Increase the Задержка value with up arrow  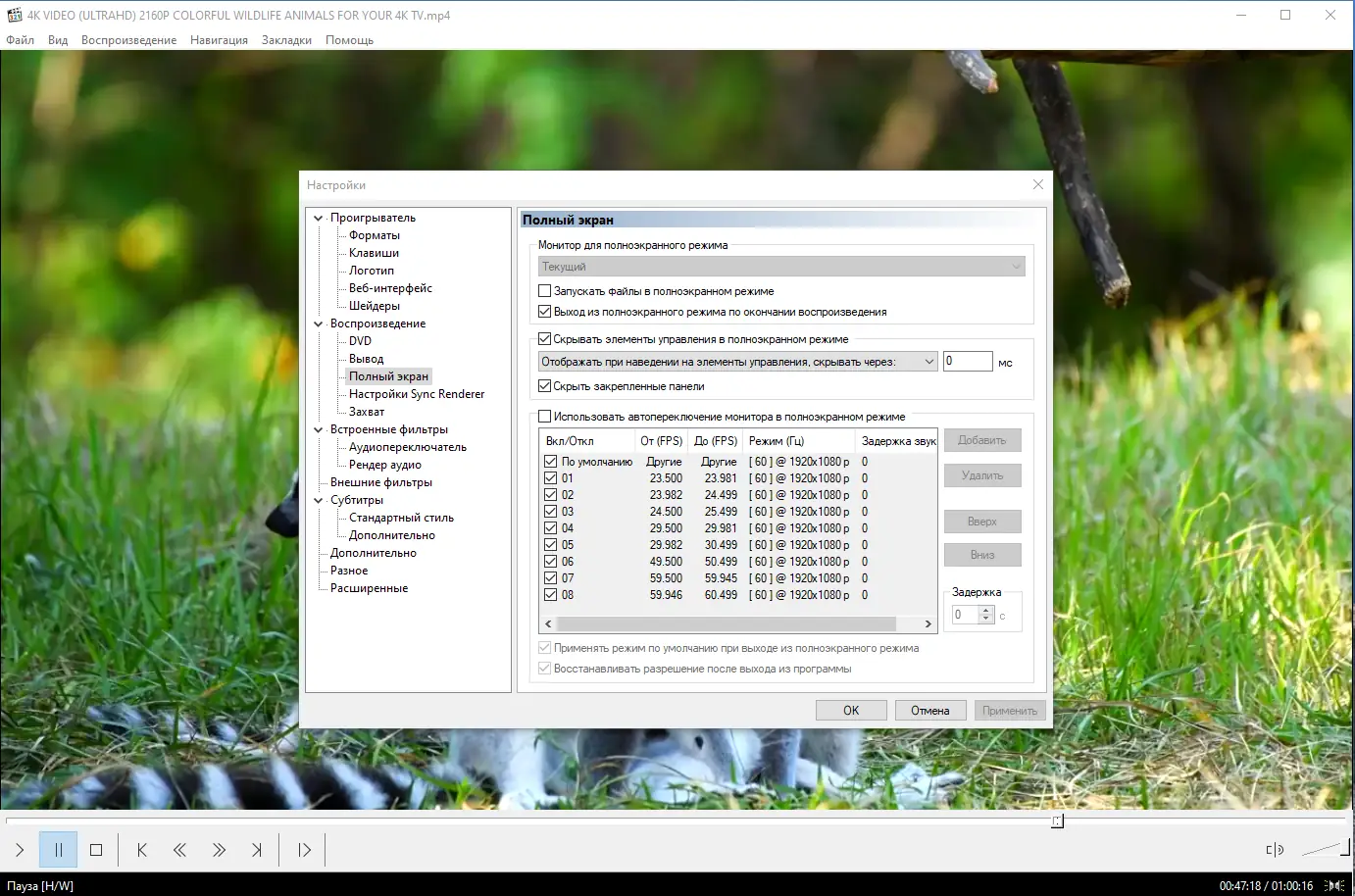pyautogui.click(x=987, y=610)
